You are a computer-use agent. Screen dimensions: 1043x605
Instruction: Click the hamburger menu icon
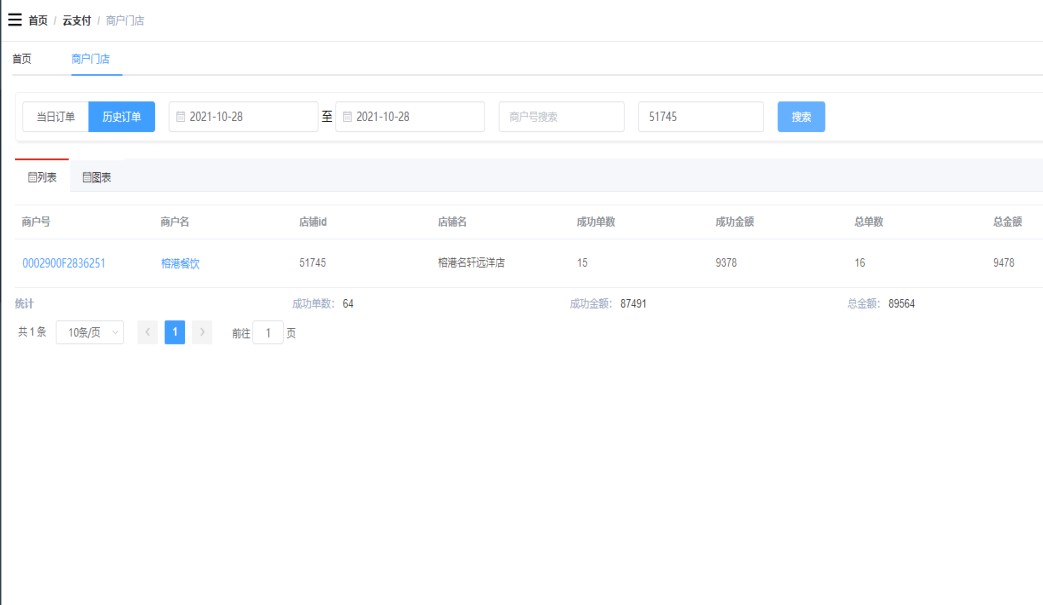click(x=15, y=20)
